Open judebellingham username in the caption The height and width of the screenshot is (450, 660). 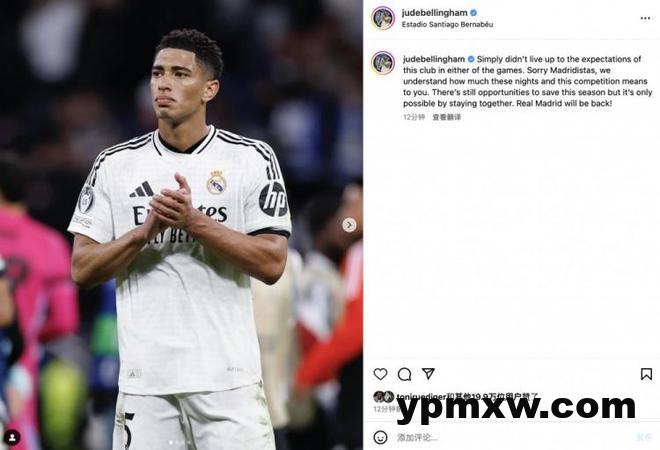tap(434, 59)
